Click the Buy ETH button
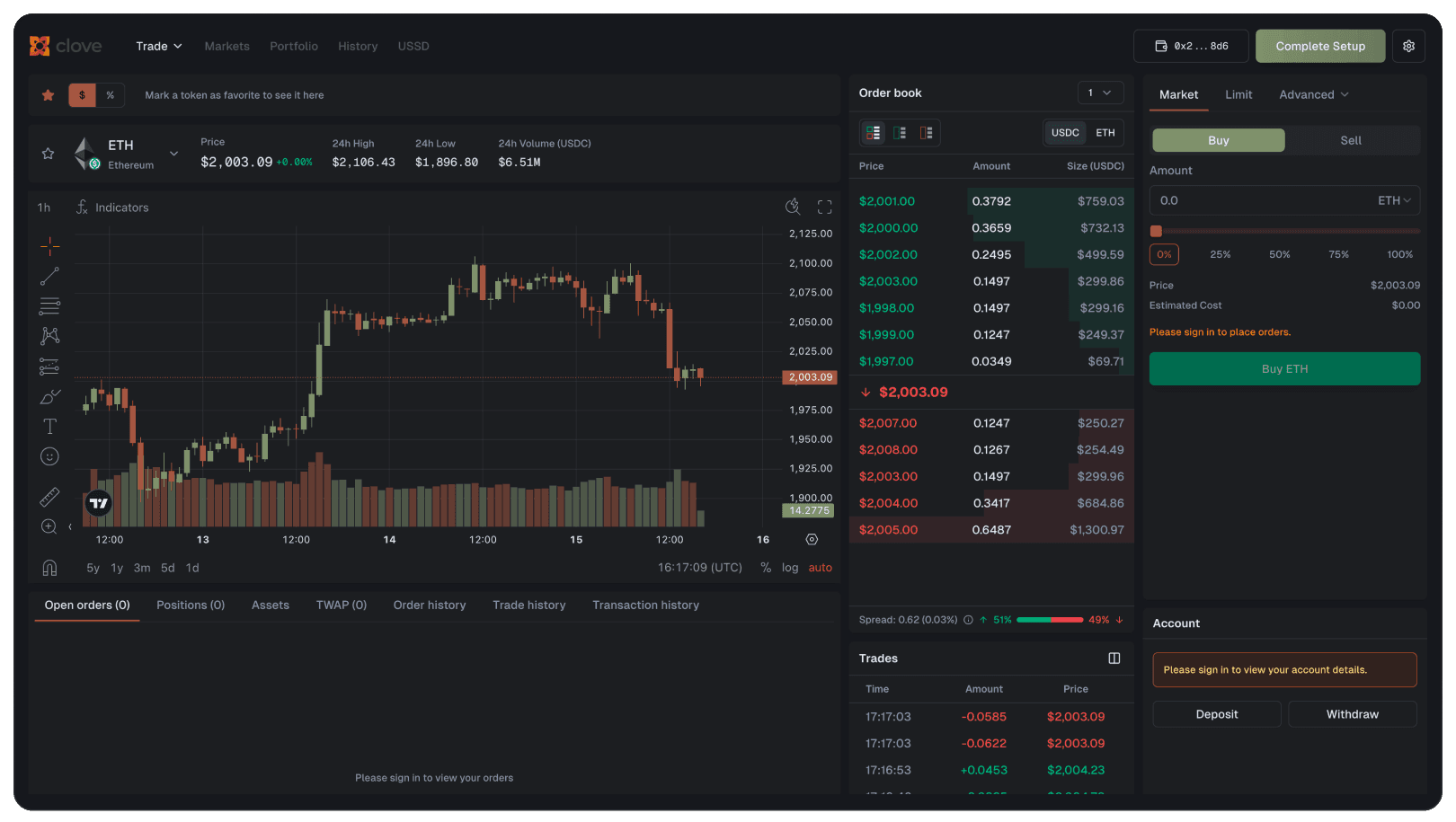This screenshot has height=822, width=1456. (1284, 369)
